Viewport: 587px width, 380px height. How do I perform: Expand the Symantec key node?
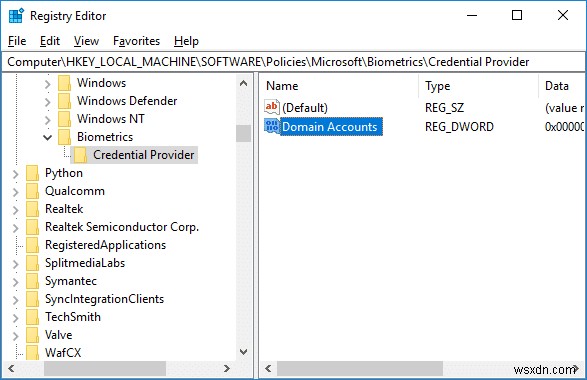click(x=16, y=282)
